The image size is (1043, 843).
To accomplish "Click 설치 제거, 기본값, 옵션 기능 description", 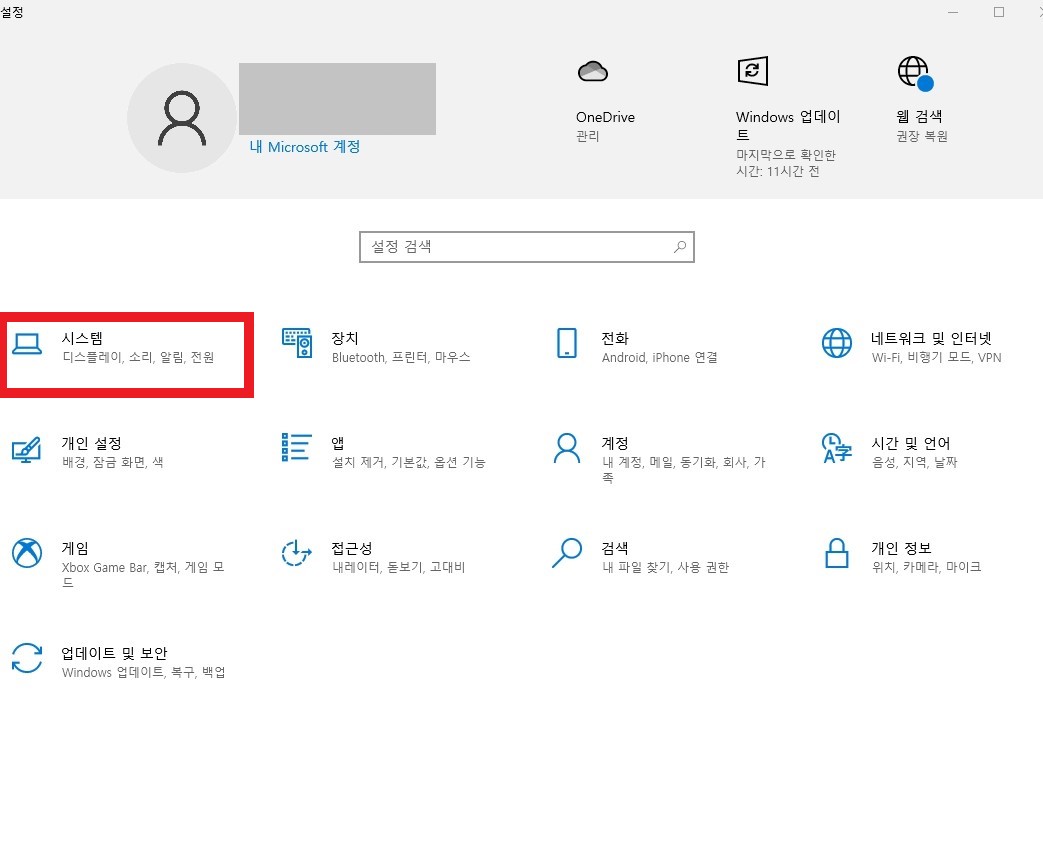I will (409, 462).
